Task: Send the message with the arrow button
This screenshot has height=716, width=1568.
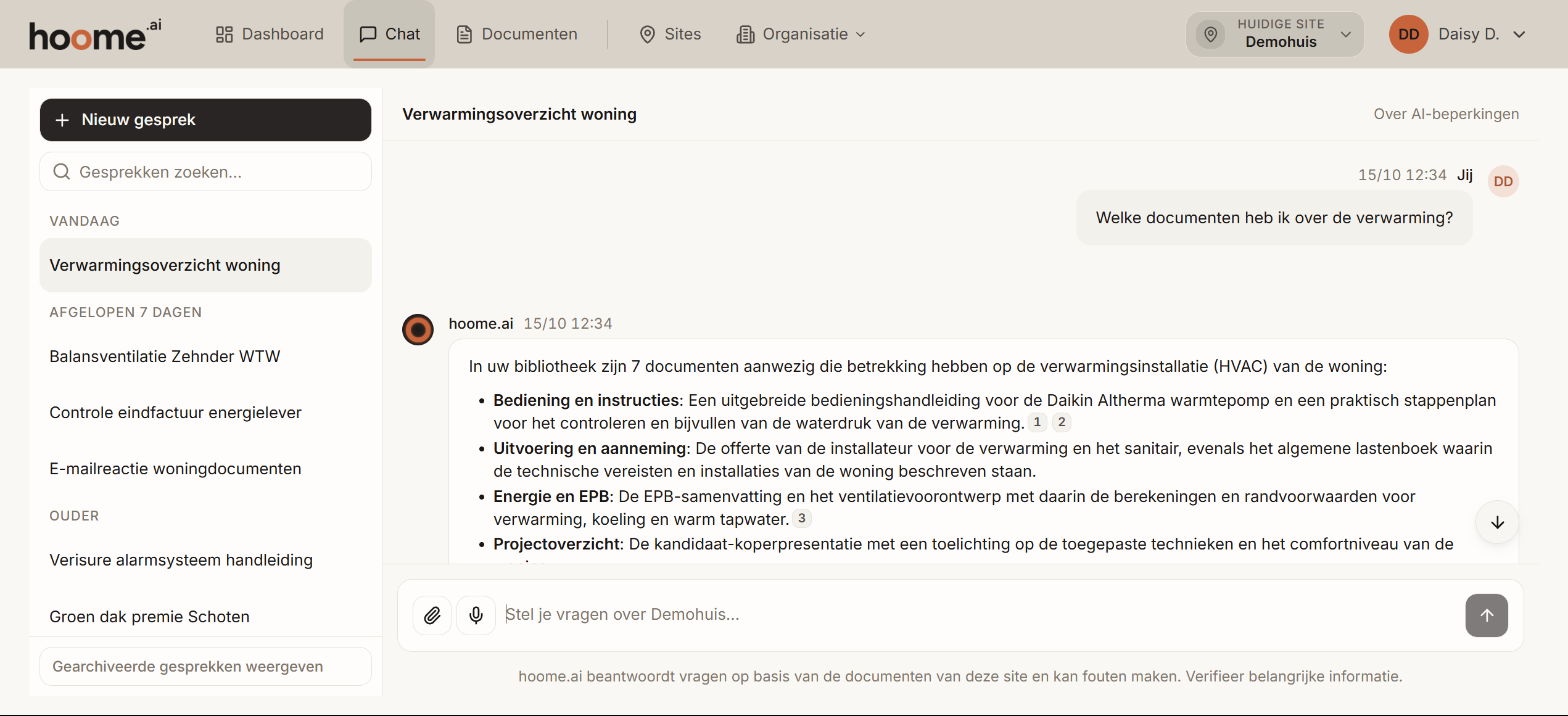Action: tap(1487, 615)
